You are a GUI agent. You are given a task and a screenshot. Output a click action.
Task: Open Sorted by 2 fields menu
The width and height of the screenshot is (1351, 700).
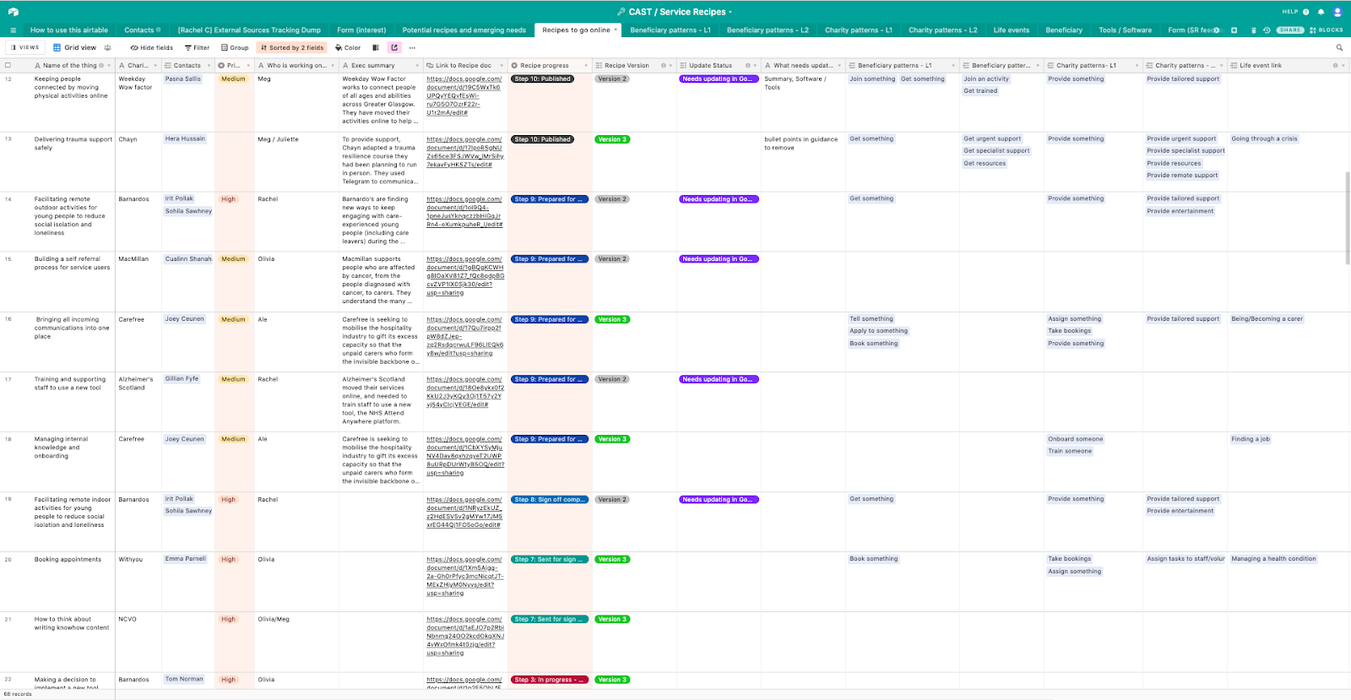coord(292,47)
